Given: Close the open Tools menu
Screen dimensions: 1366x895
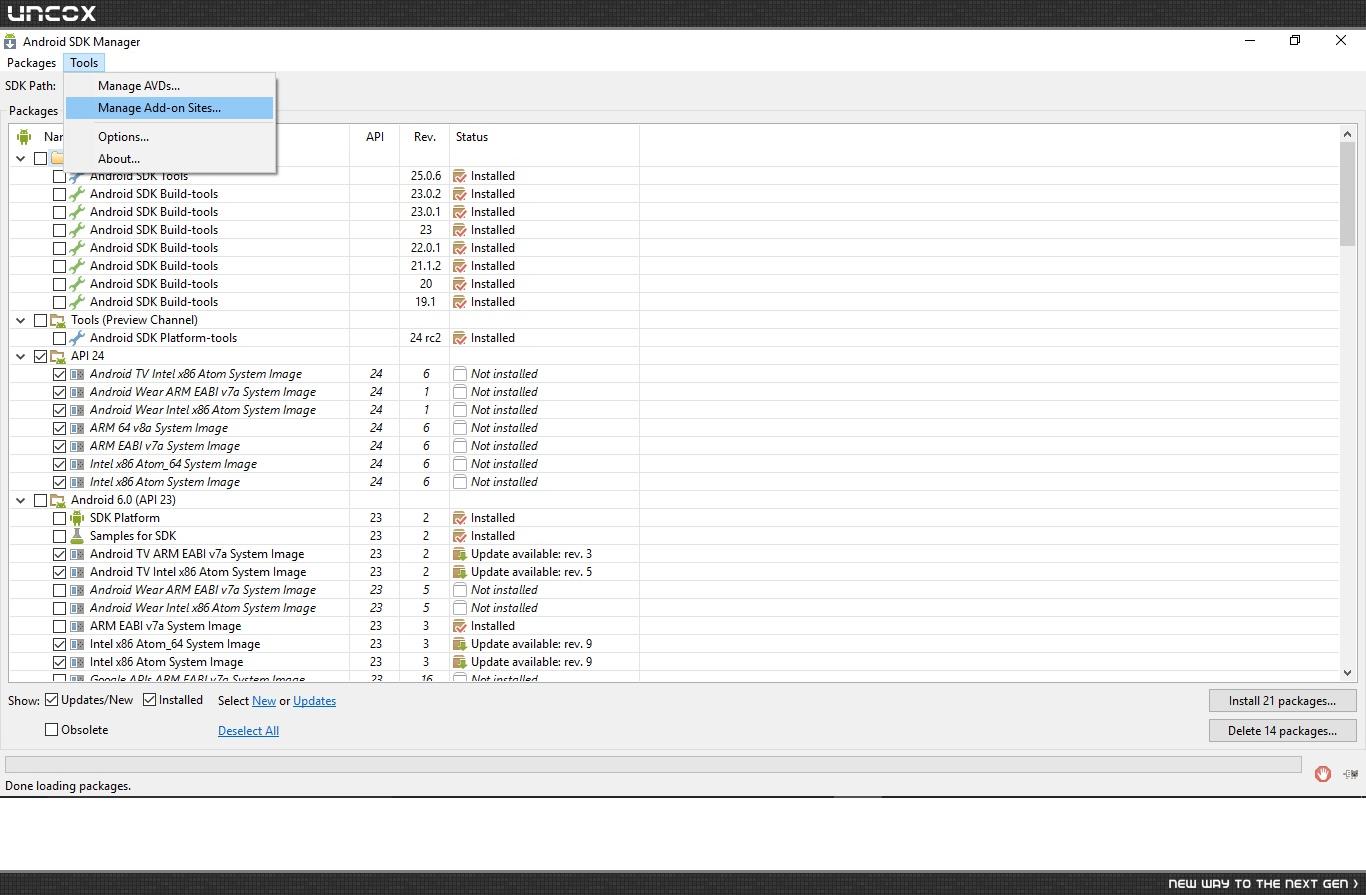Looking at the screenshot, I should 84,63.
